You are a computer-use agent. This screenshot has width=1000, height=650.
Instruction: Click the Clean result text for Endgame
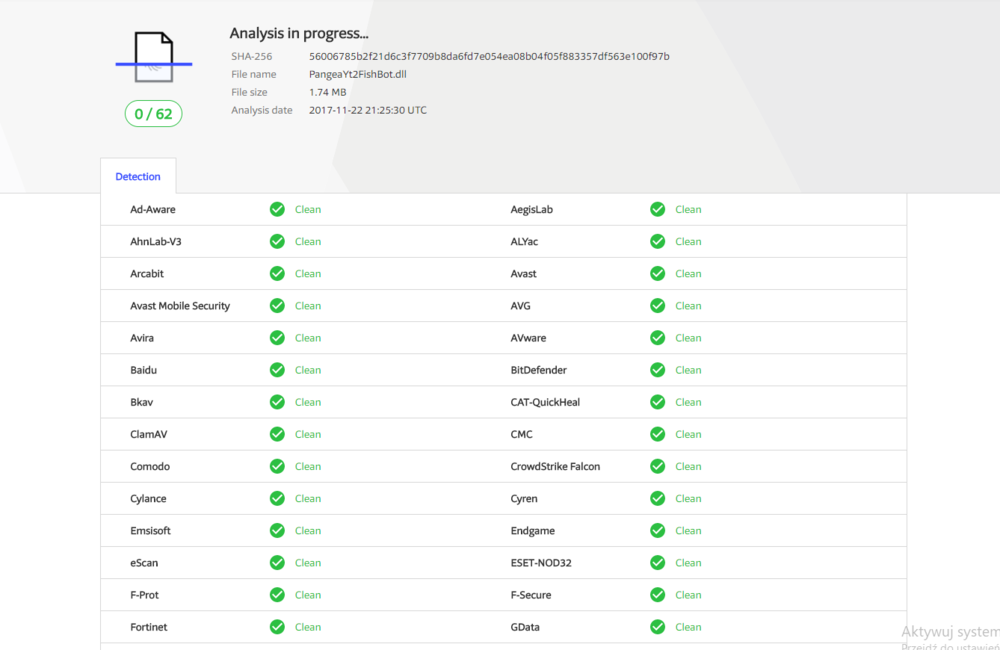coord(688,531)
